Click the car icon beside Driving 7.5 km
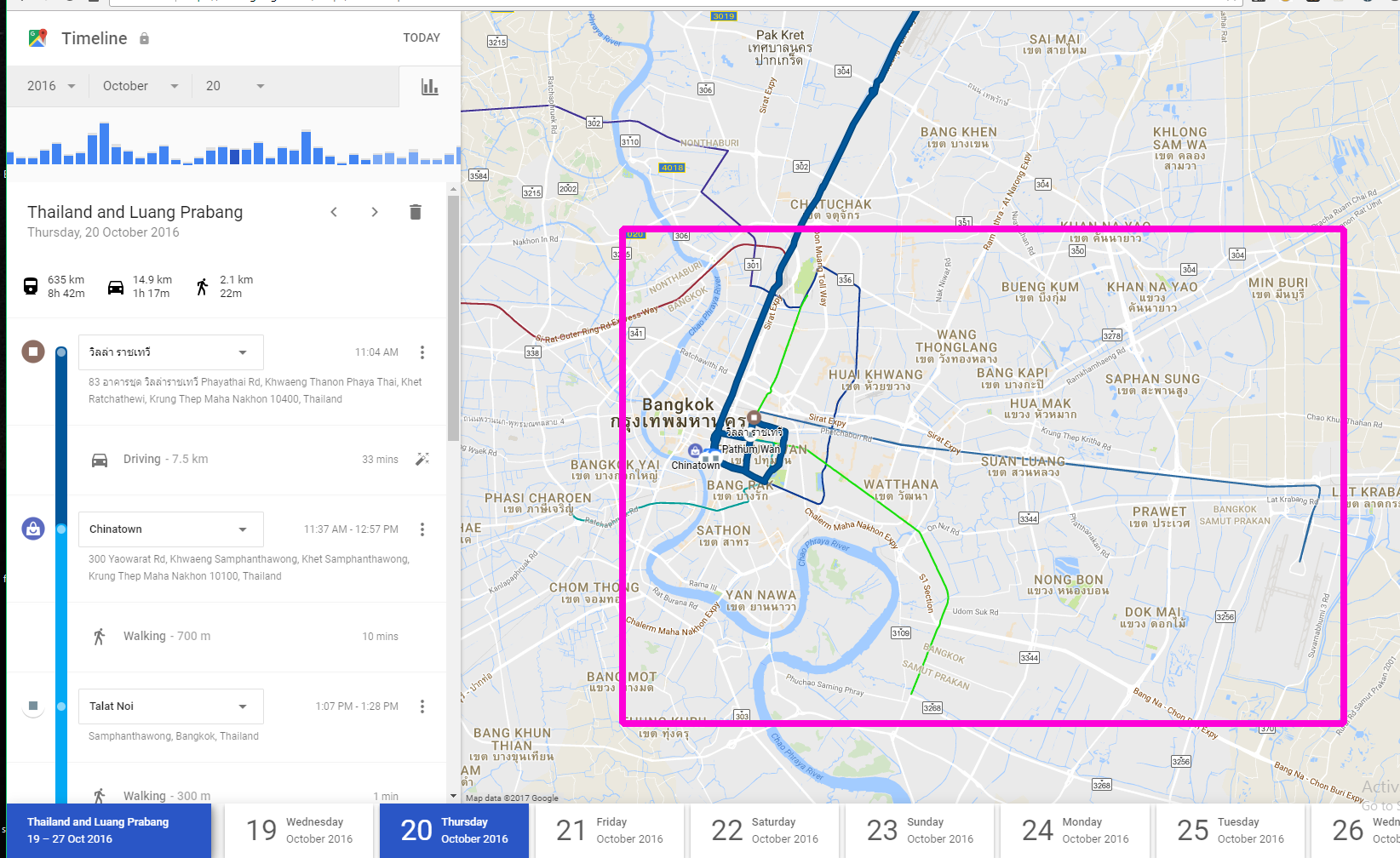The width and height of the screenshot is (1400, 858). tap(100, 460)
